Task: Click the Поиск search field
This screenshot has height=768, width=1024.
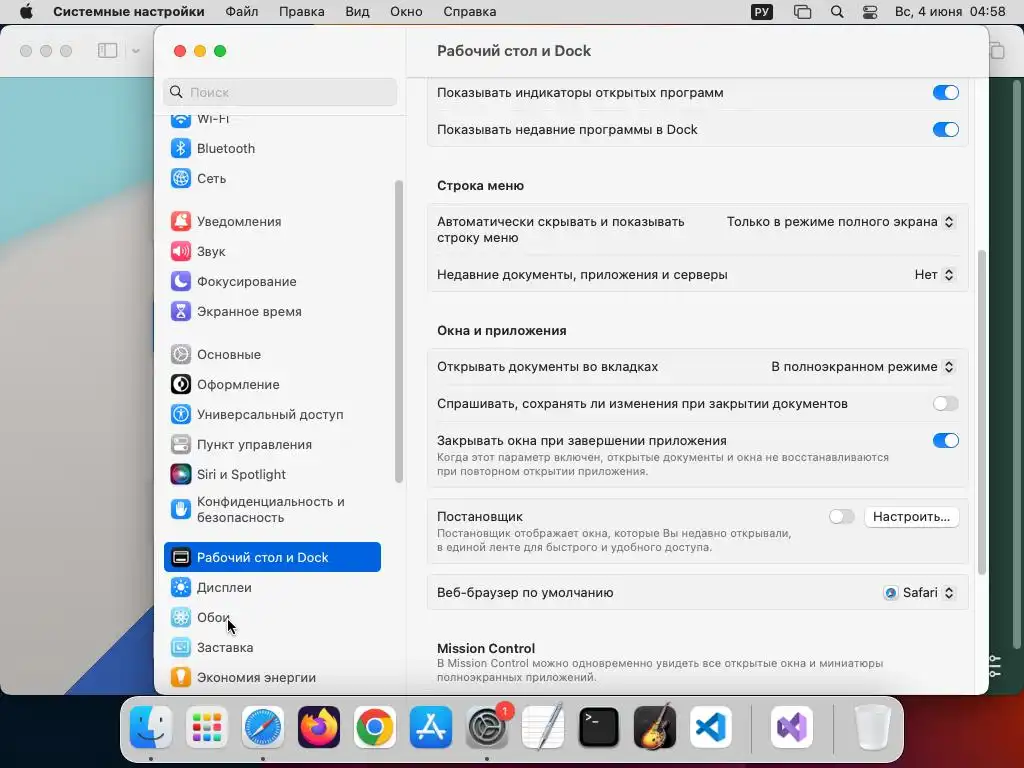Action: coord(280,92)
